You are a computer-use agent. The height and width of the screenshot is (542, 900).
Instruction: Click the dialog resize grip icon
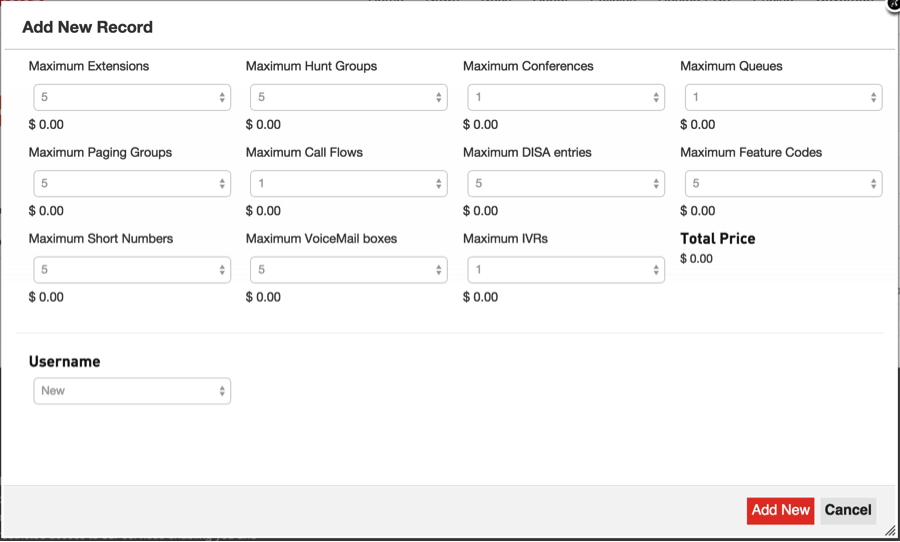point(890,532)
